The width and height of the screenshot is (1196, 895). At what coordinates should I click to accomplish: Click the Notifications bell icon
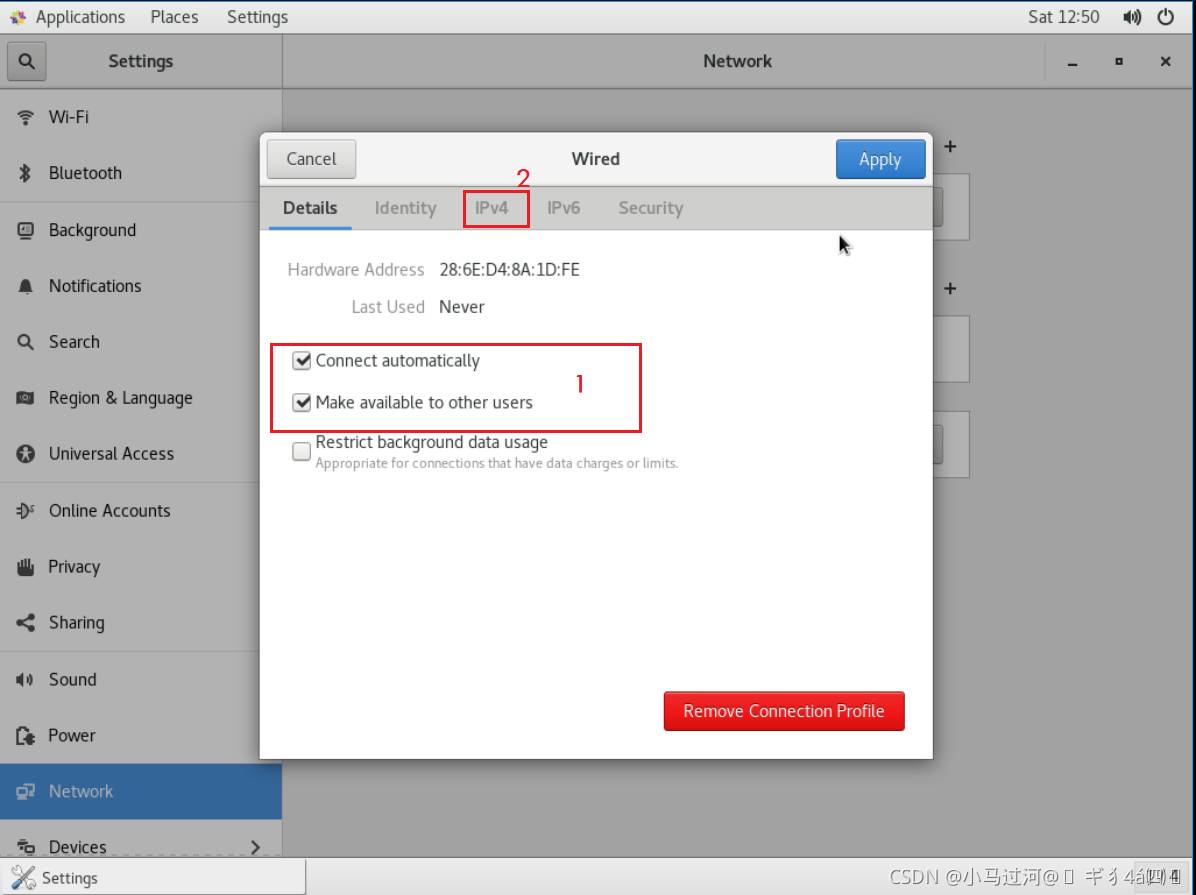(25, 286)
